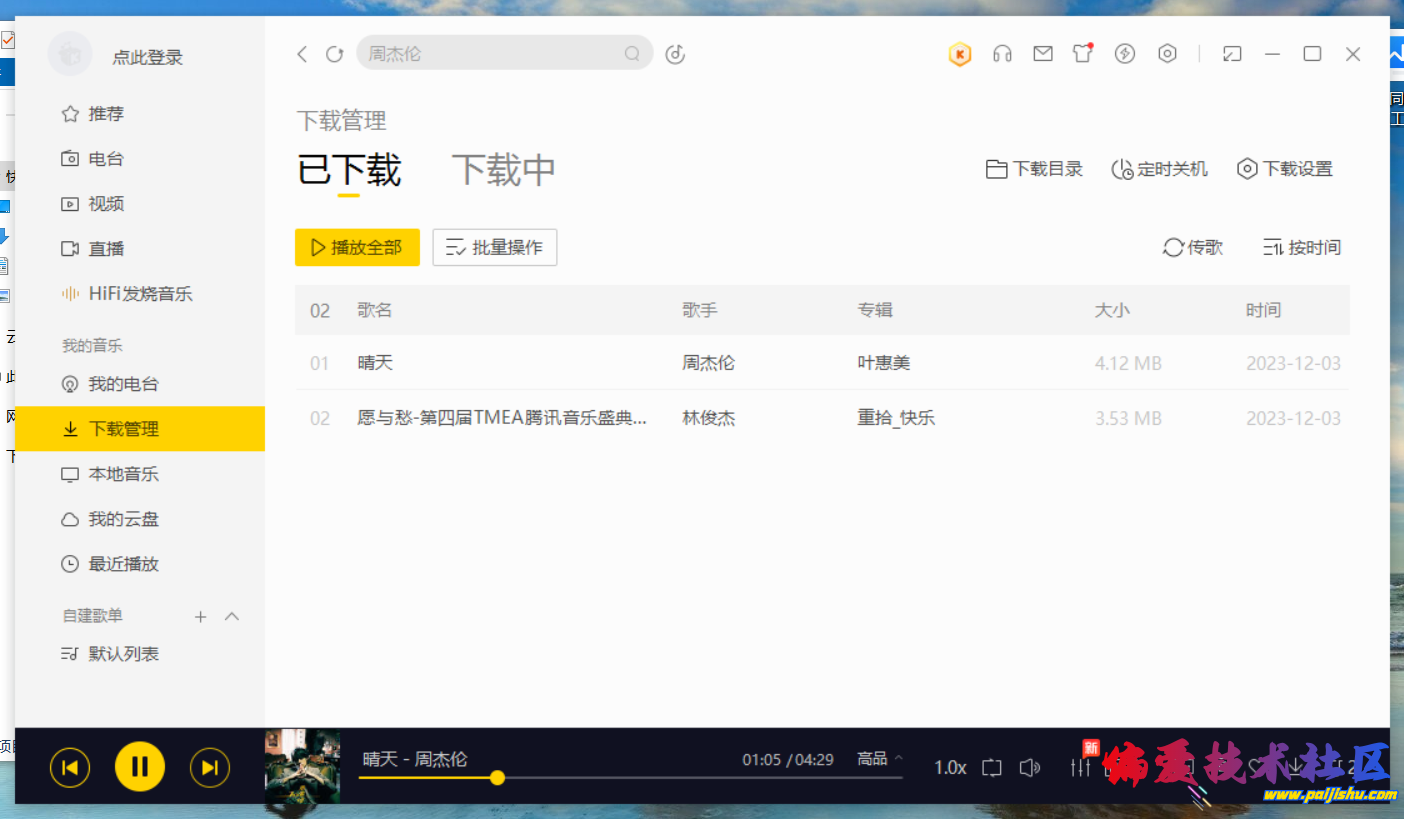Image resolution: width=1404 pixels, height=819 pixels.
Task: Pause the currently playing song
Action: pyautogui.click(x=140, y=767)
